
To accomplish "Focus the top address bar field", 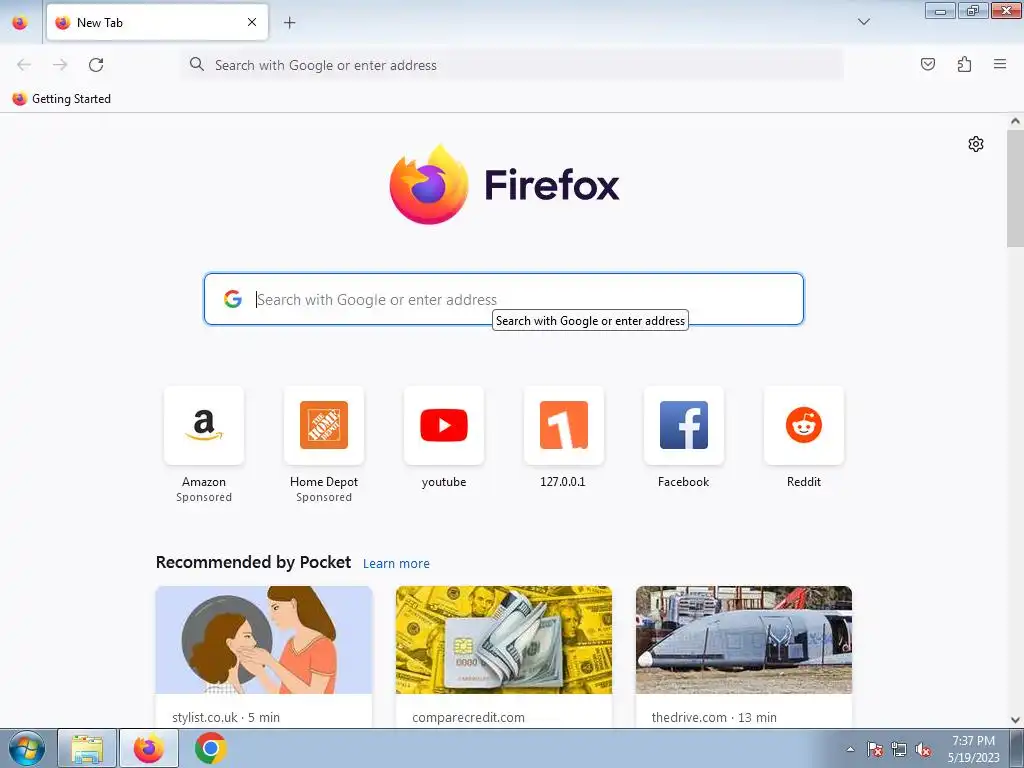I will tap(512, 65).
